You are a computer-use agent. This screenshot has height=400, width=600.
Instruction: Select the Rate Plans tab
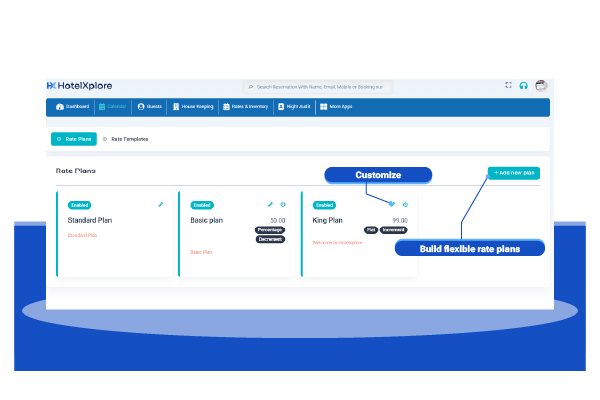click(74, 139)
